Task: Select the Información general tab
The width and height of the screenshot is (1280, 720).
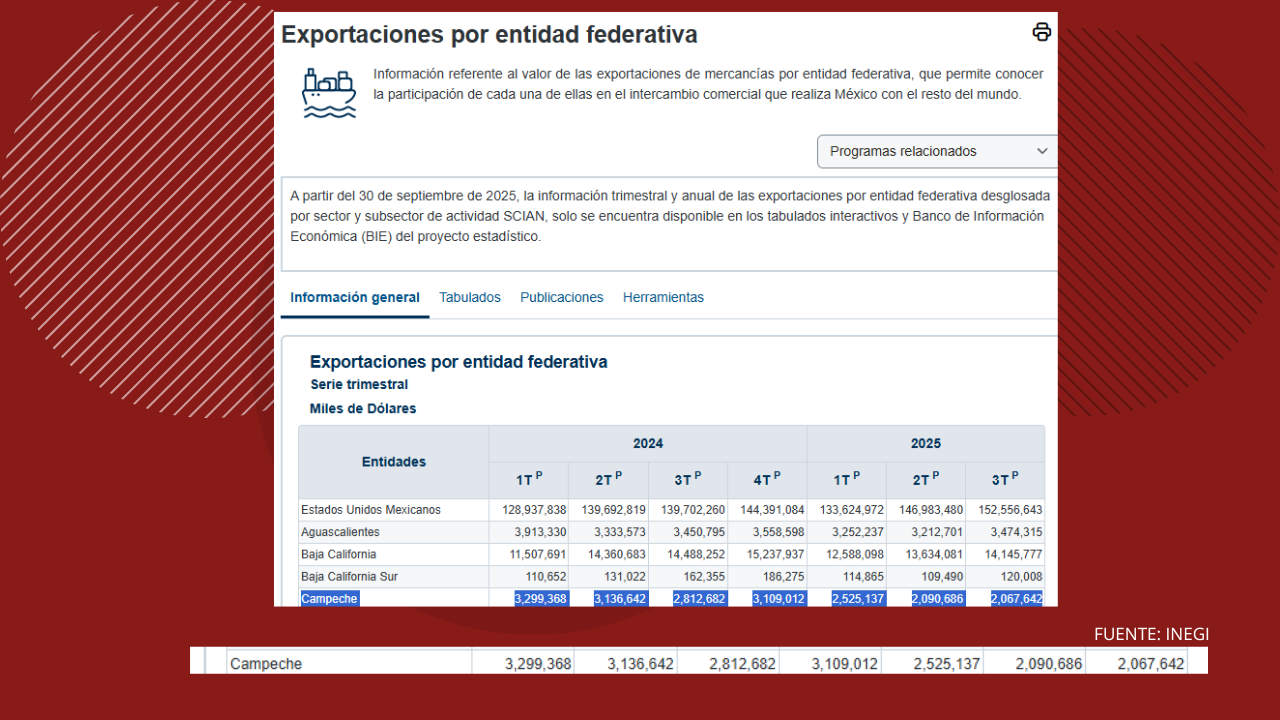Action: (x=355, y=297)
